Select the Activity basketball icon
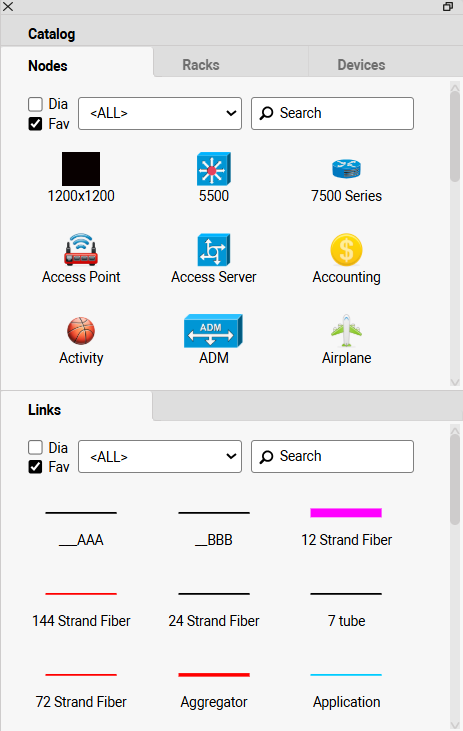 81,331
